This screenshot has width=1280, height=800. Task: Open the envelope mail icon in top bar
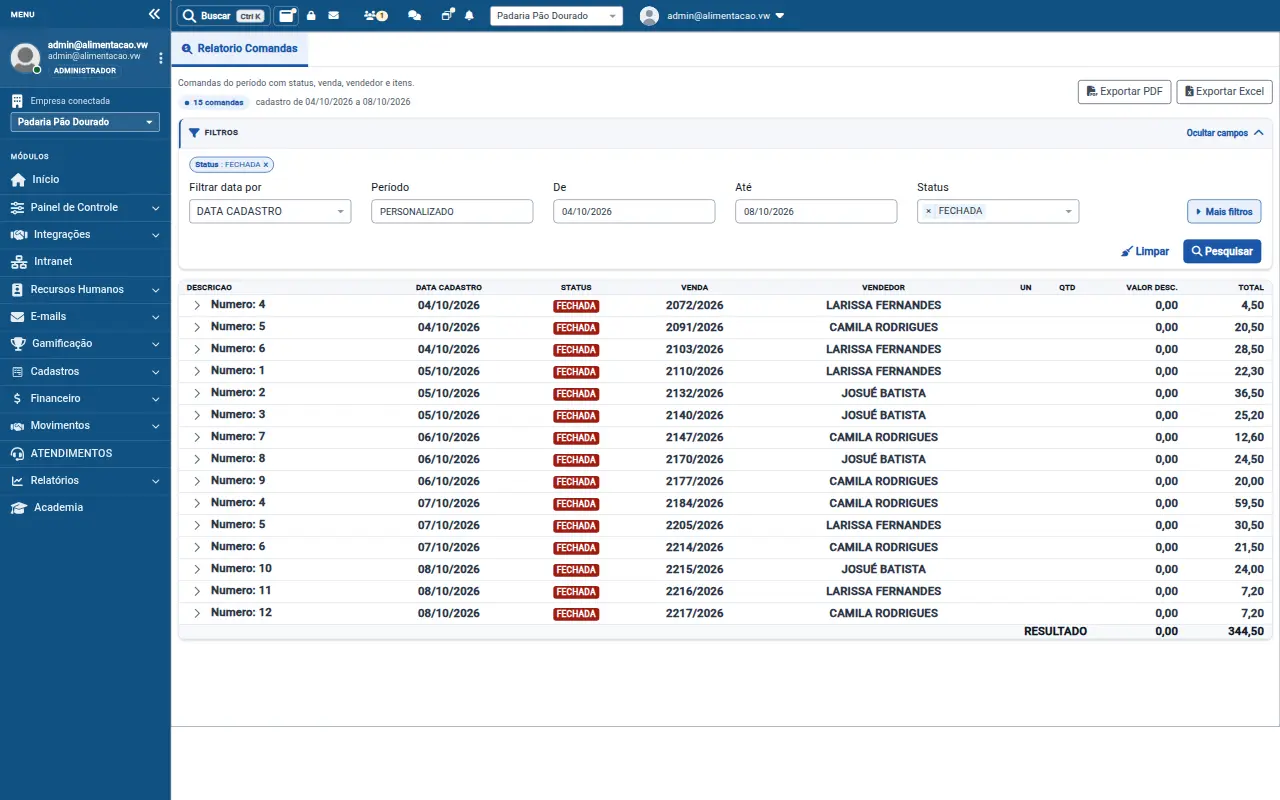click(333, 16)
